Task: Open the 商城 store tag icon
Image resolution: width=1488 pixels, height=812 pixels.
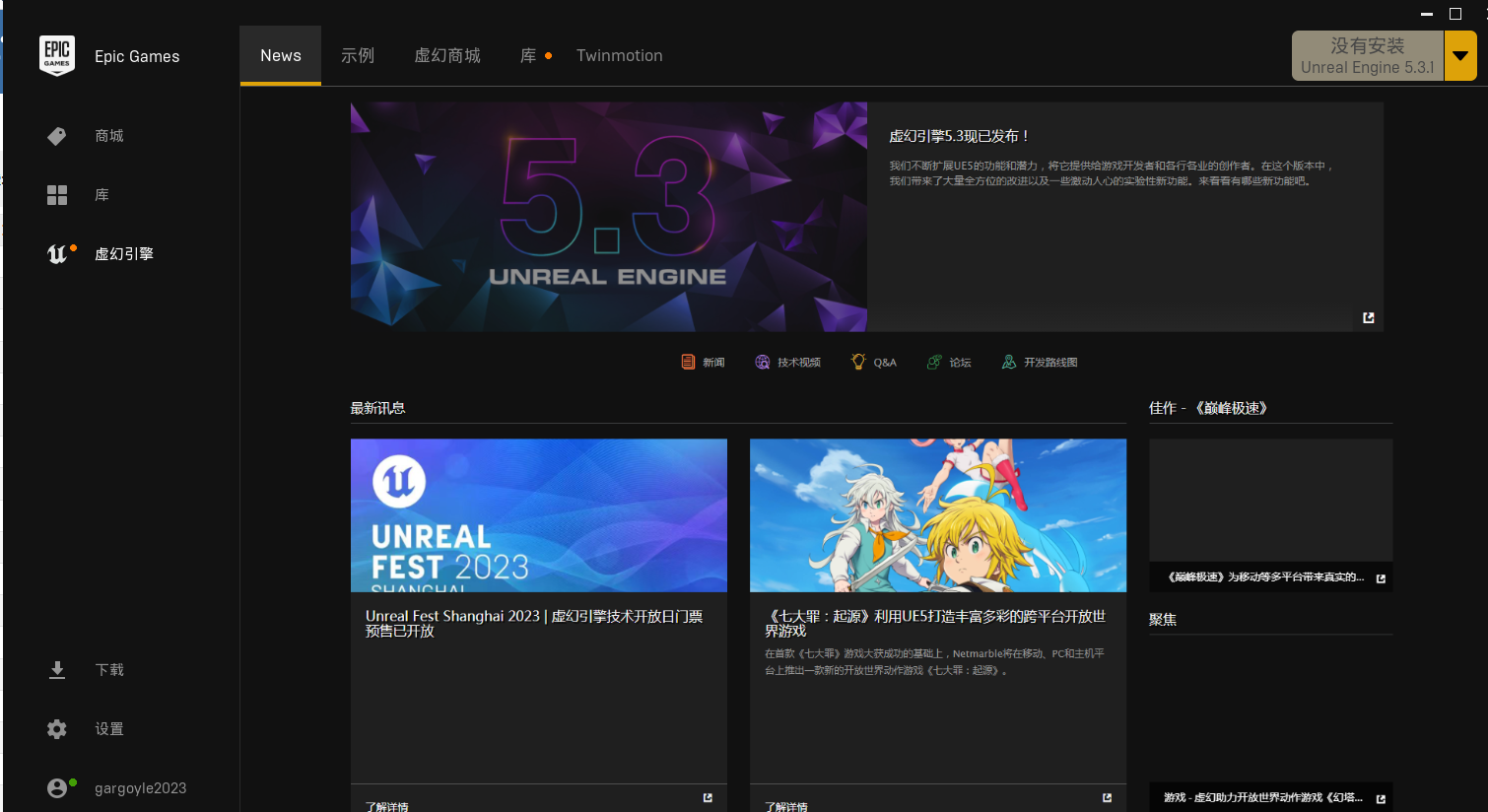Action: pos(57,136)
